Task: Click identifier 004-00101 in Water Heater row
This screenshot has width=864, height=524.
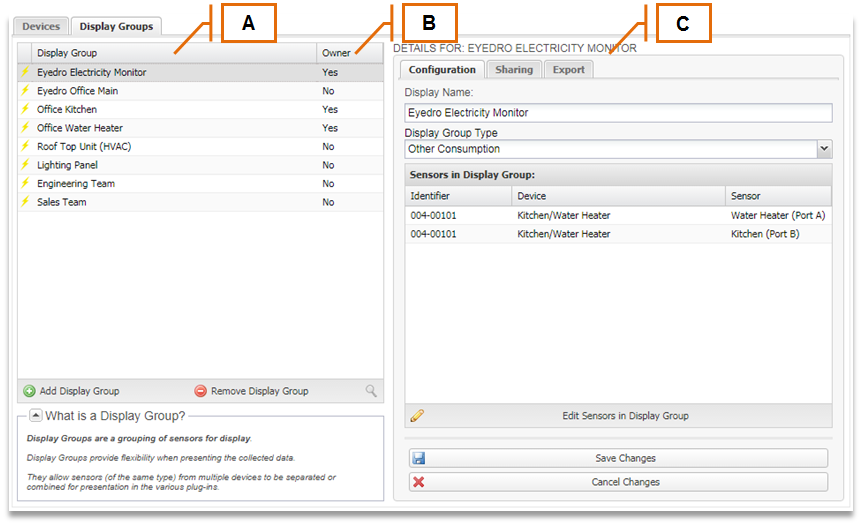Action: pyautogui.click(x=433, y=215)
